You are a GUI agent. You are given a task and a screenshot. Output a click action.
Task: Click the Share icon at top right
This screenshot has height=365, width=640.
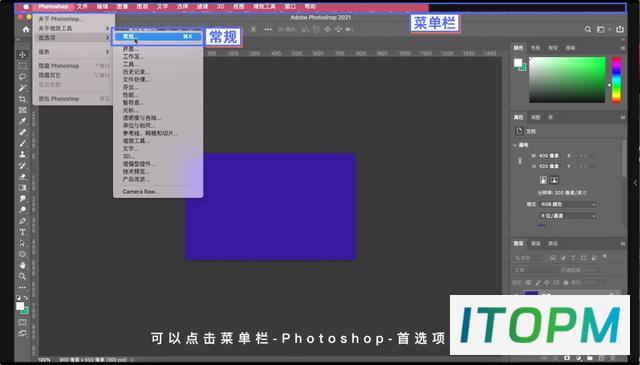(x=620, y=29)
